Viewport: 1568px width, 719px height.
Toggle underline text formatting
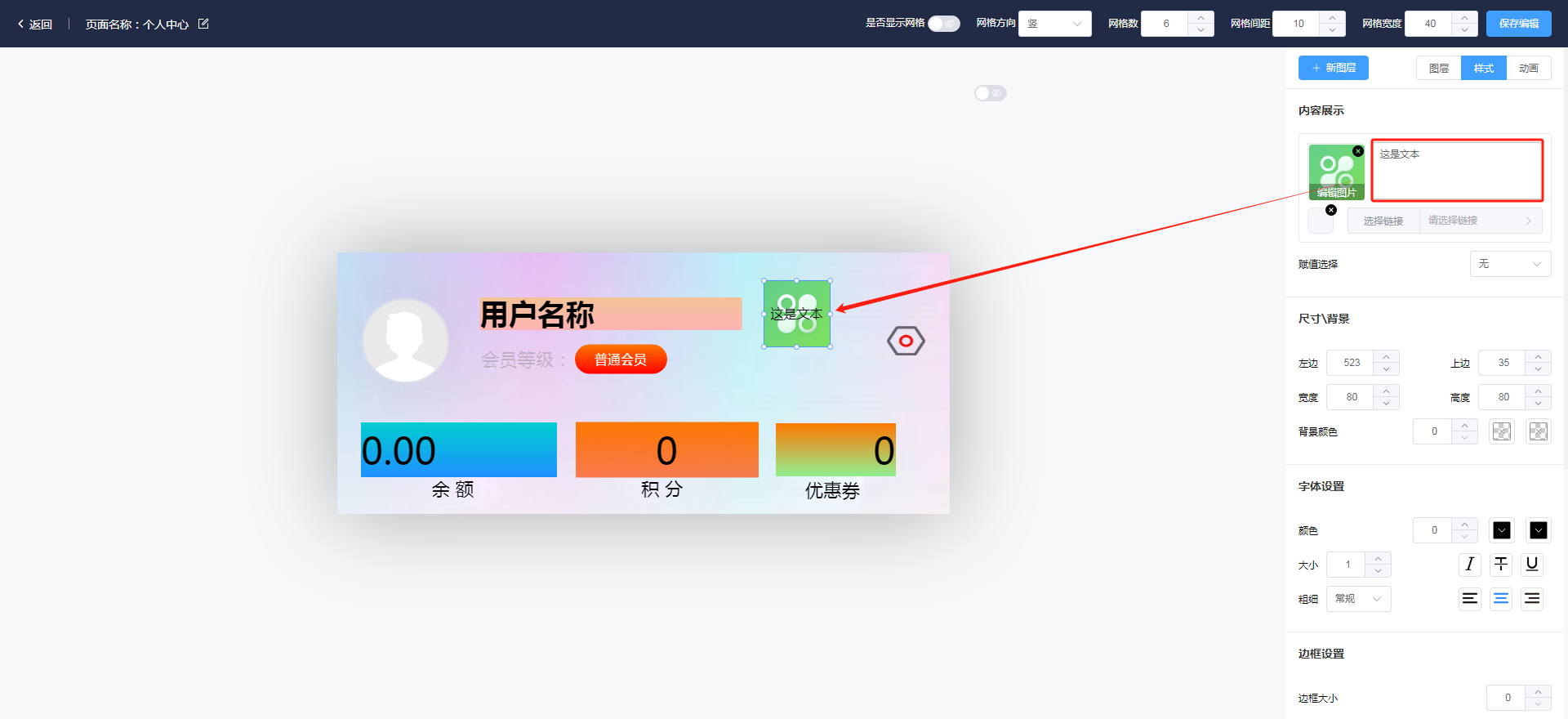(1532, 565)
